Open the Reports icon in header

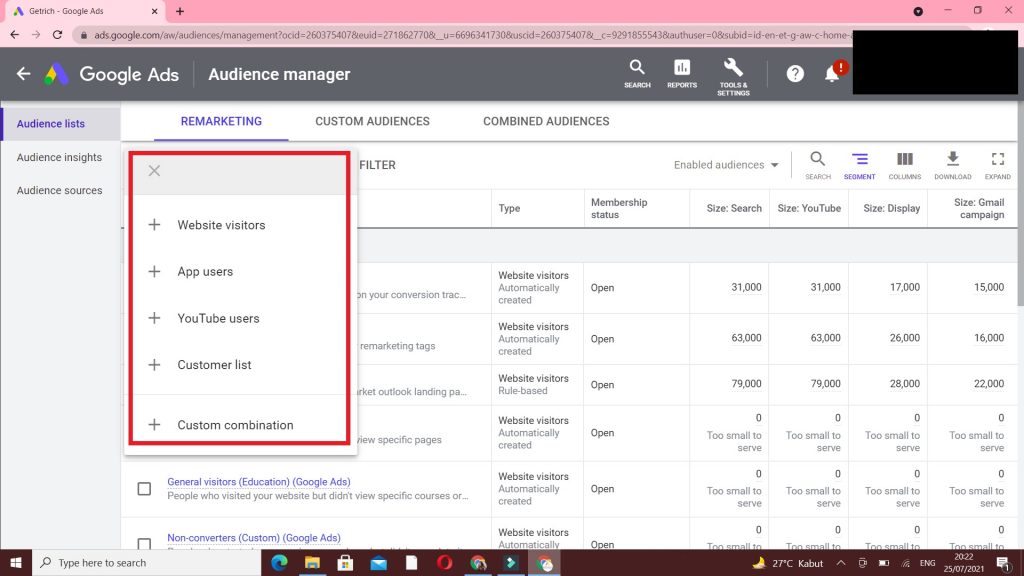[682, 73]
